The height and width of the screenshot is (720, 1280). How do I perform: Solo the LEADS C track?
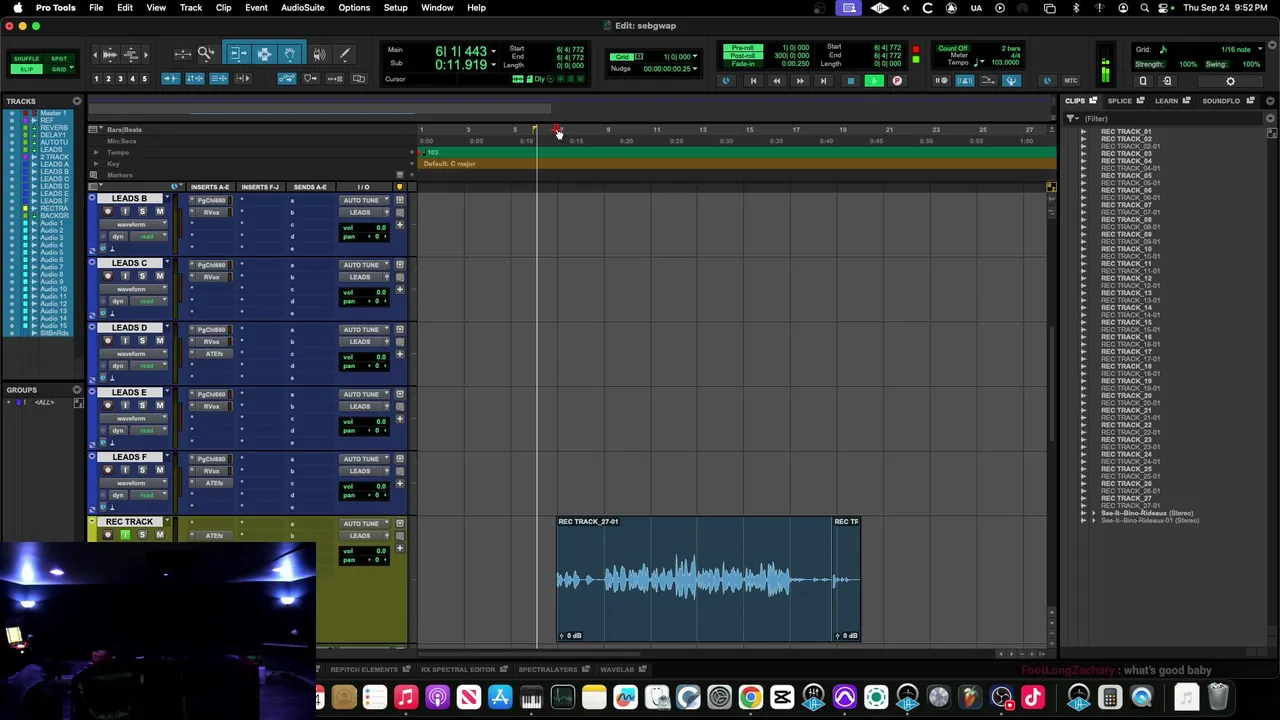tap(142, 276)
